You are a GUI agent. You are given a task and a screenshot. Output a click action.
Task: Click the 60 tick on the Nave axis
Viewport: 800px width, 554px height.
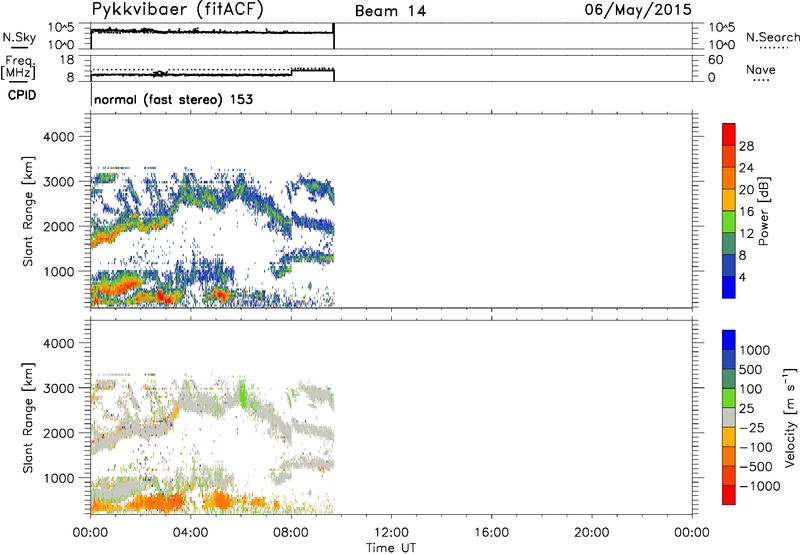pos(715,60)
